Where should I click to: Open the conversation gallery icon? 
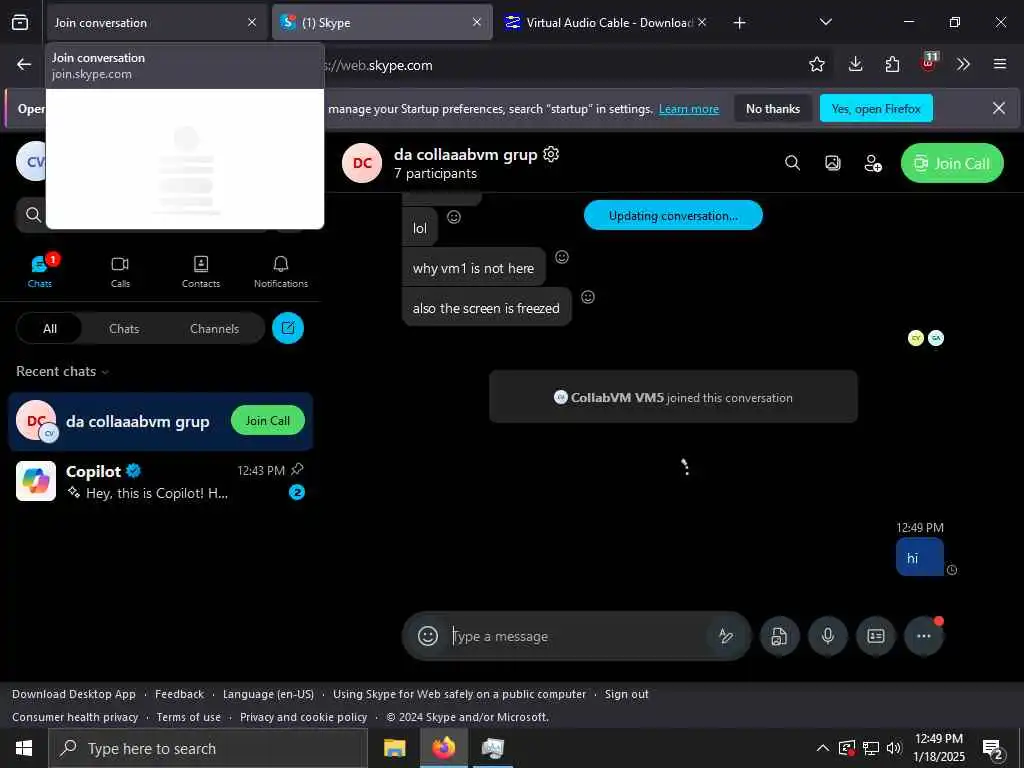click(833, 163)
